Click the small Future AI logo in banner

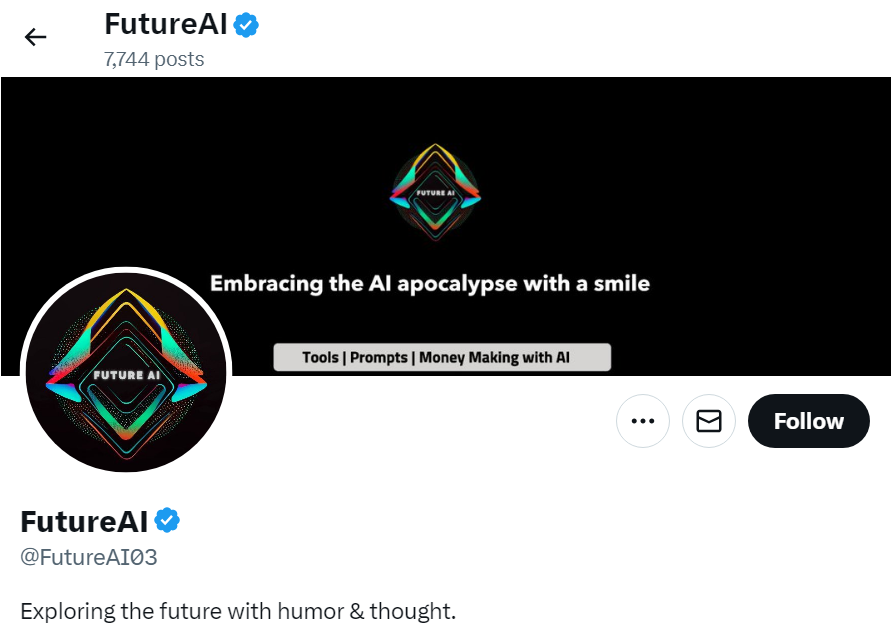click(435, 192)
